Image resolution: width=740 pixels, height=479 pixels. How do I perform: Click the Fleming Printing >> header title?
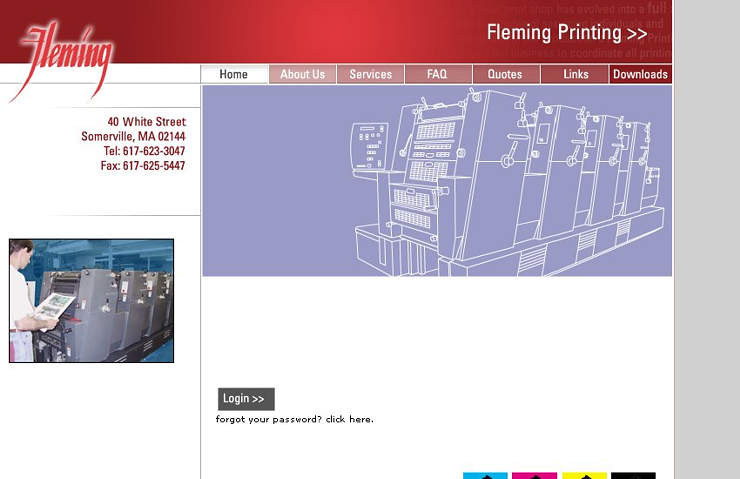566,33
